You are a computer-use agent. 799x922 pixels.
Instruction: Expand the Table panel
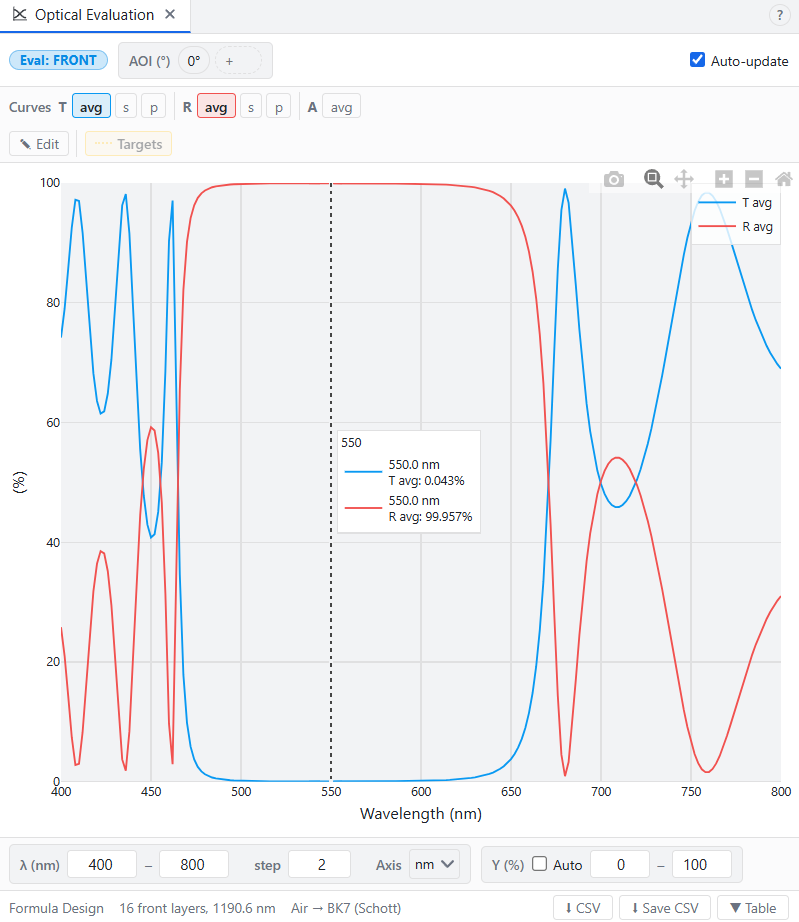pos(752,908)
